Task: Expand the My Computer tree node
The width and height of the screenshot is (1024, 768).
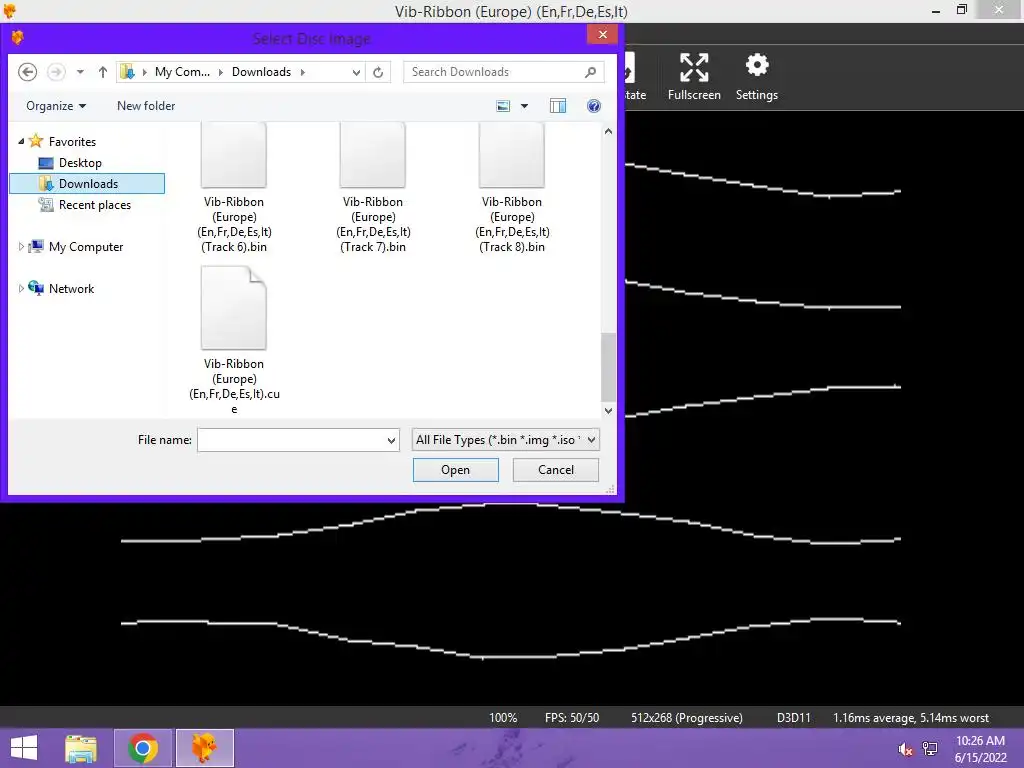Action: click(21, 246)
